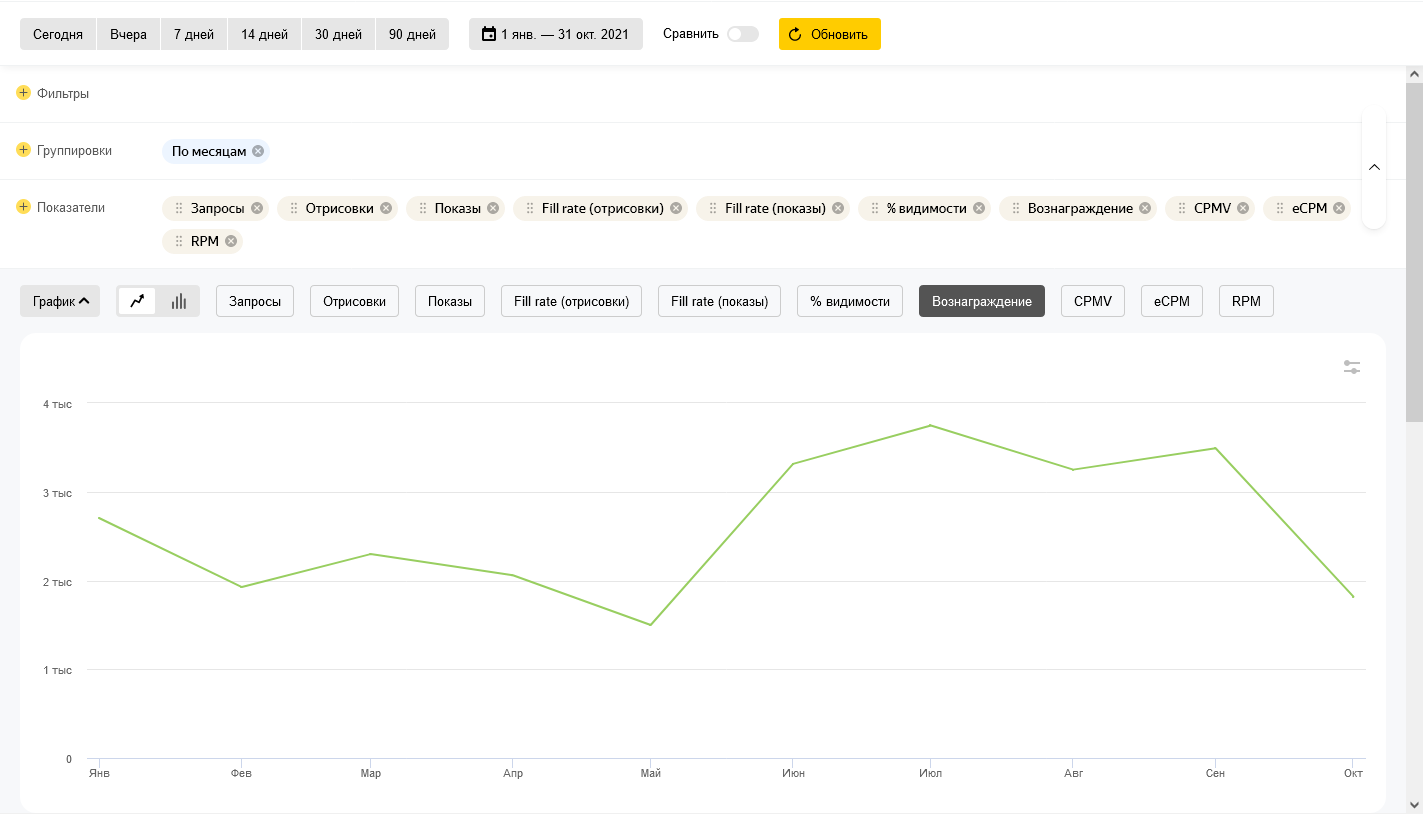Click plus icon next to Фильтры
The width and height of the screenshot is (1423, 819).
pos(24,93)
